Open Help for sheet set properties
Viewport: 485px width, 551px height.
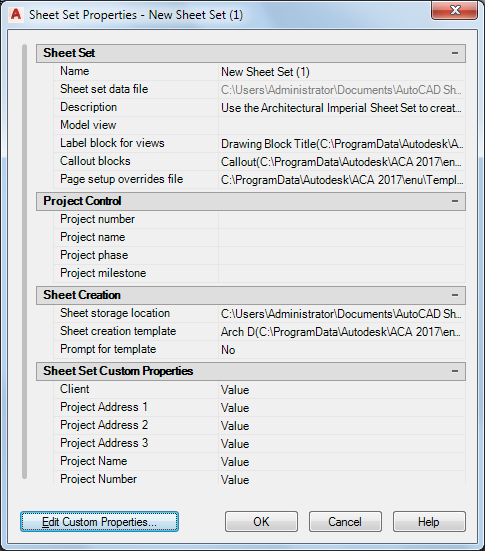pos(429,521)
